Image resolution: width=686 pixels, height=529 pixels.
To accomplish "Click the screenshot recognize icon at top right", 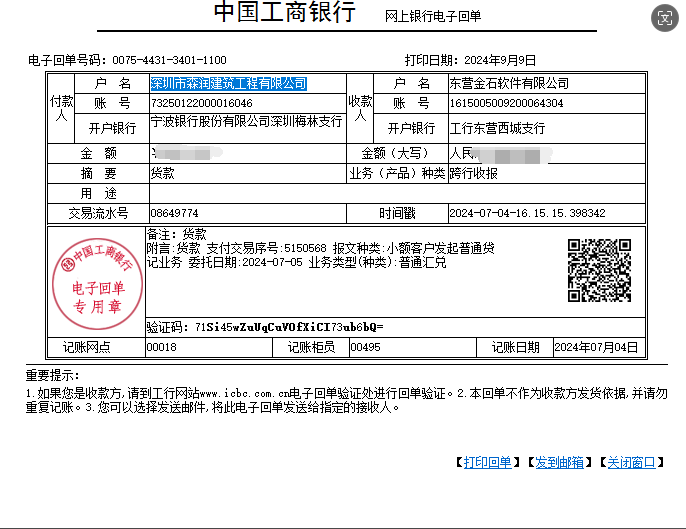I will [665, 18].
